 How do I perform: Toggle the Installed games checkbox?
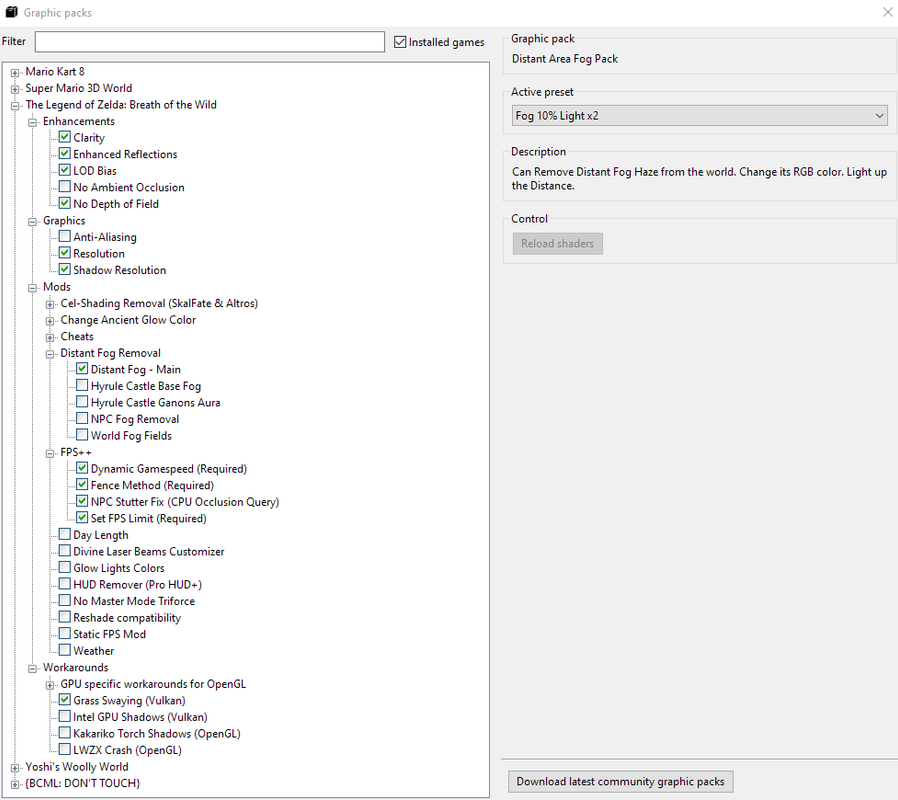point(400,42)
